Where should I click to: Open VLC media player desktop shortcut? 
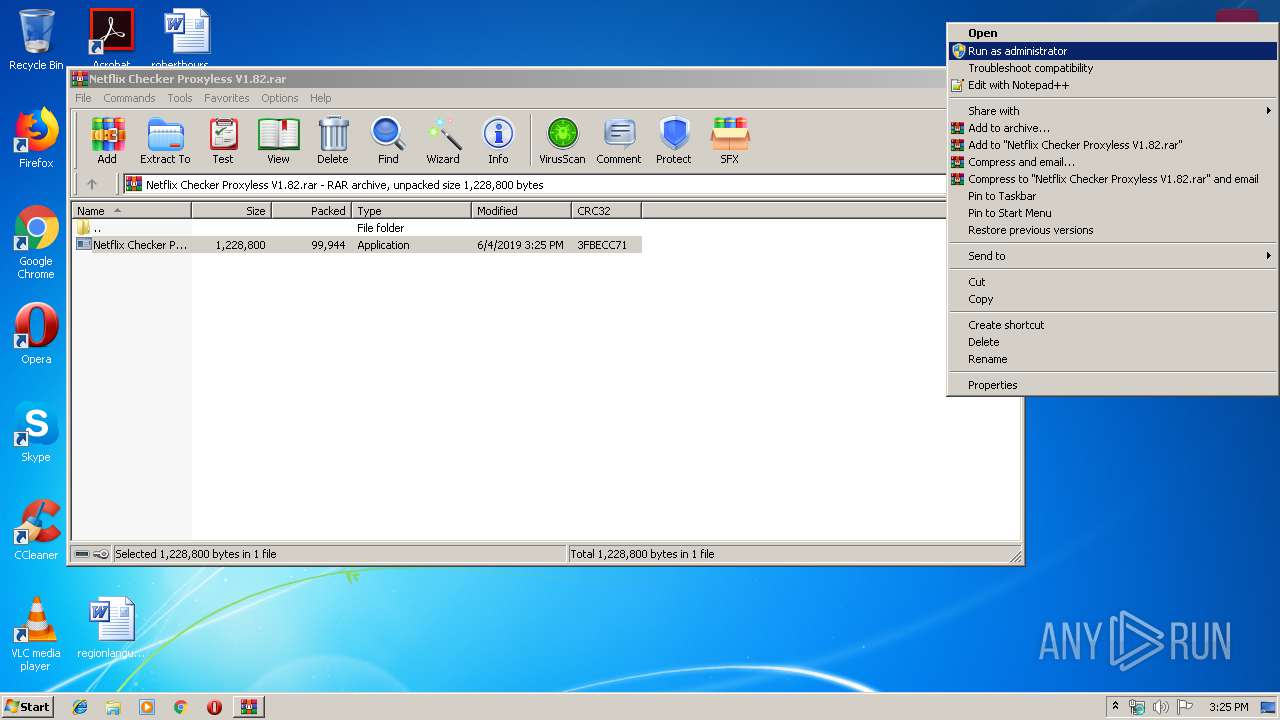36,634
